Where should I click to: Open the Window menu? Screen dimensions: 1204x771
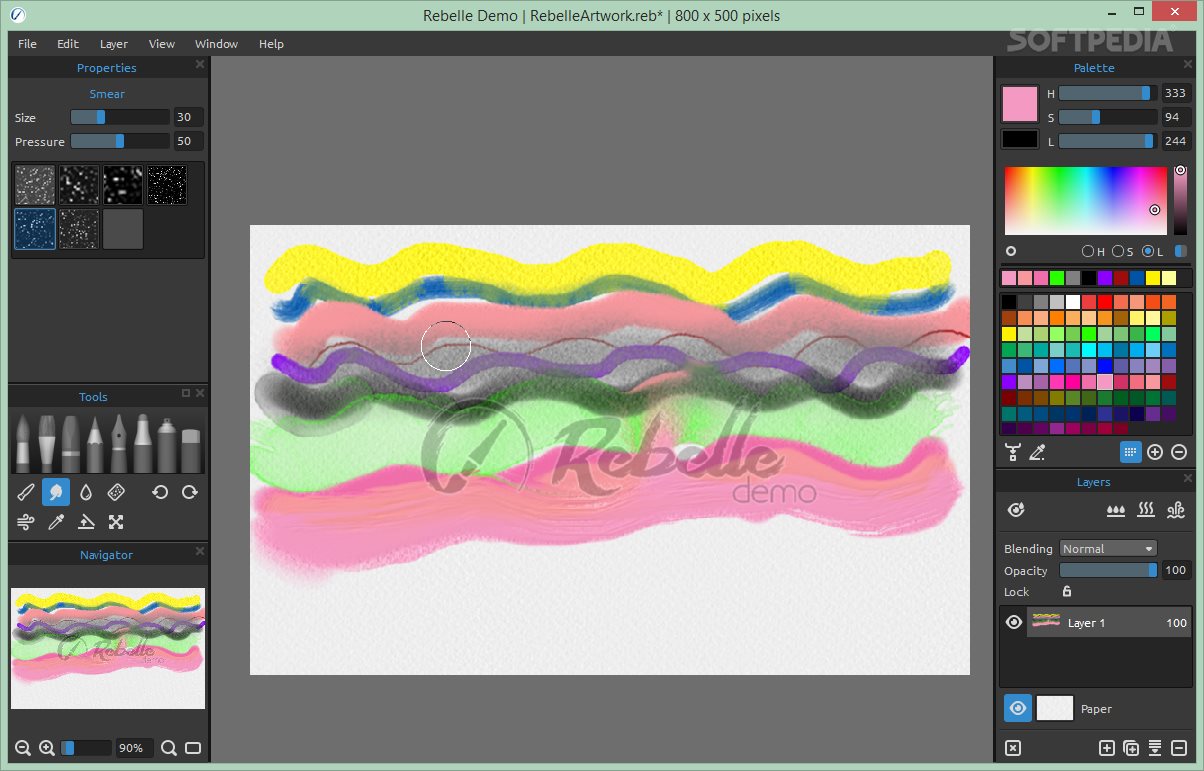(x=216, y=43)
